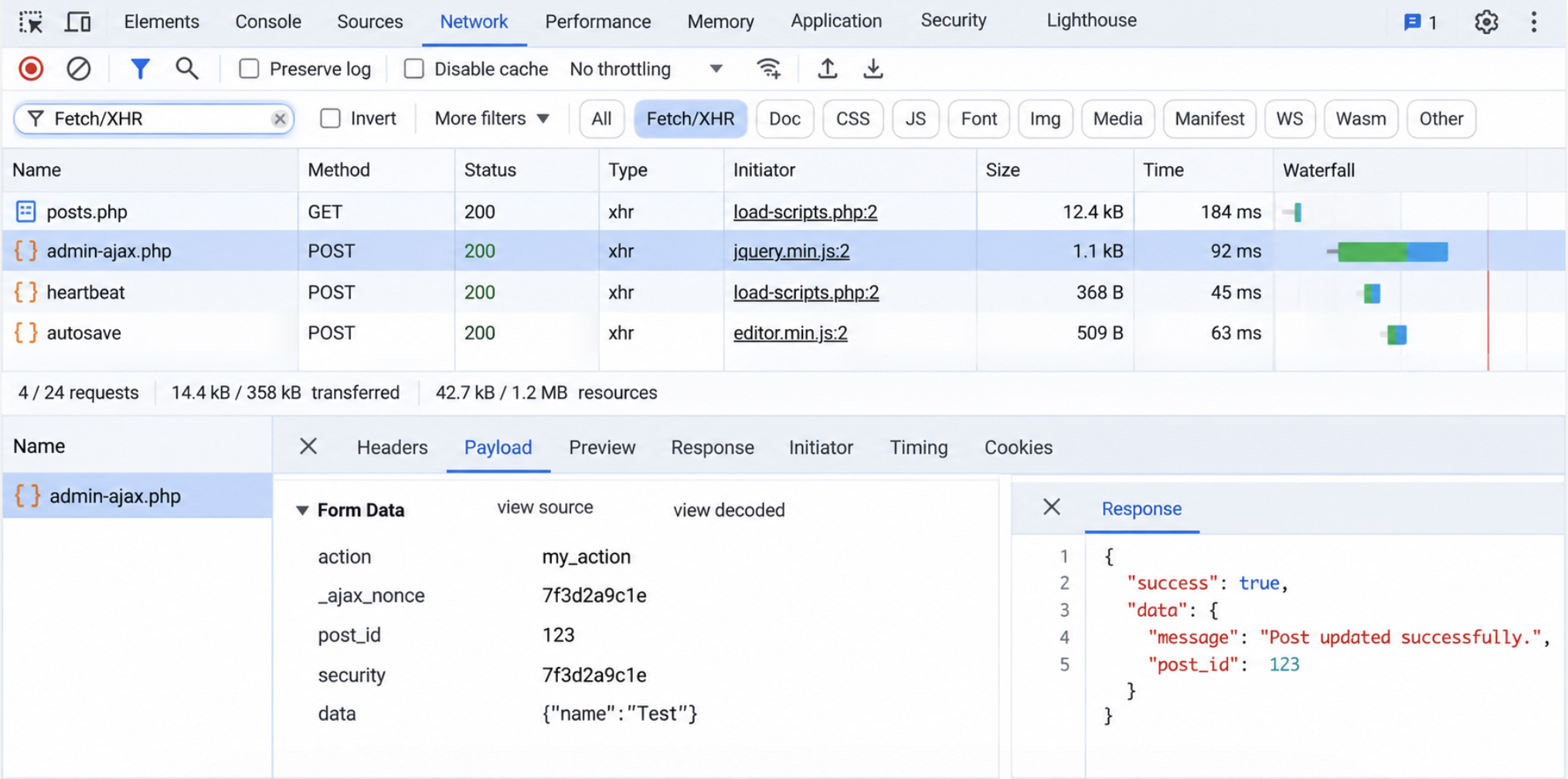Close the Response side panel
Viewport: 1568px width, 779px height.
click(1052, 507)
